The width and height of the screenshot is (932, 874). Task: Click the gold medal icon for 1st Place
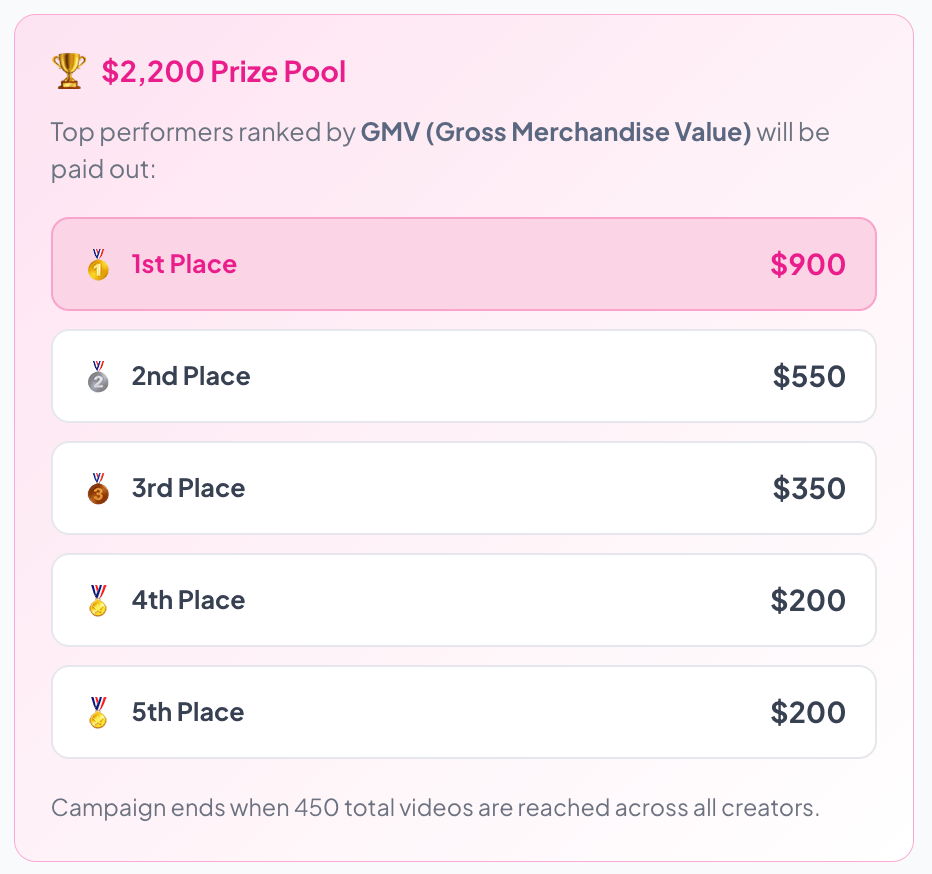[98, 265]
